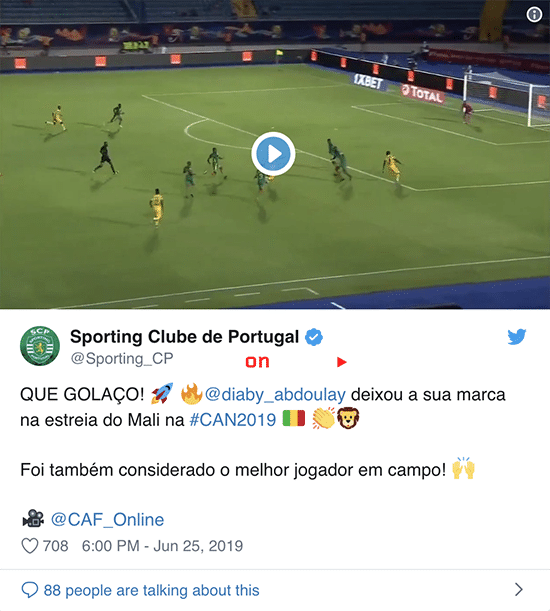Screen dimensions: 550x611
Task: Click the Twitter bird logo
Action: (x=517, y=337)
